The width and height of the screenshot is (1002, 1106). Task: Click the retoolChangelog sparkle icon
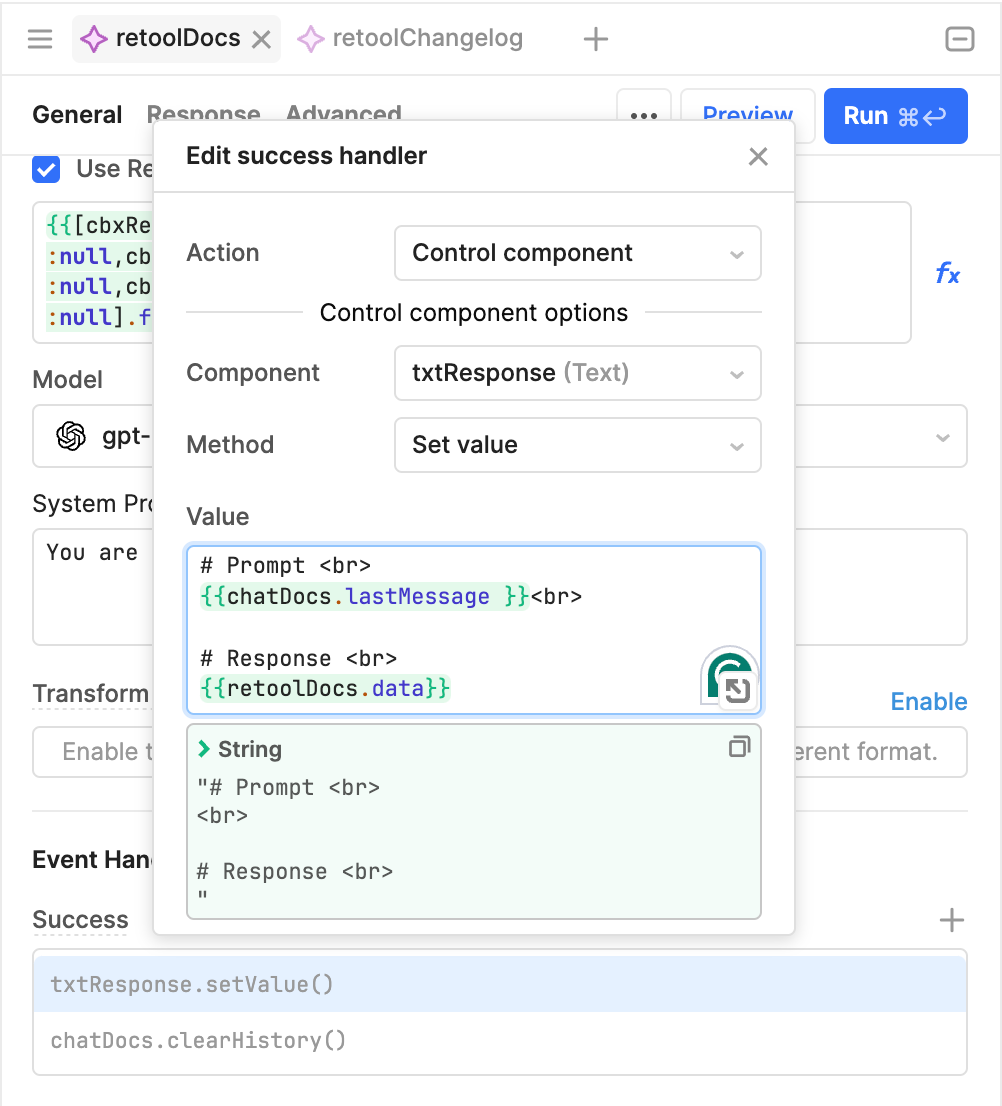click(310, 39)
